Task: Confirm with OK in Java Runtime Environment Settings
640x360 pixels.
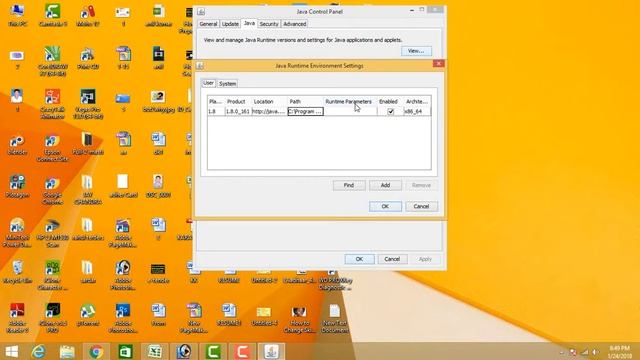Action: [385, 207]
